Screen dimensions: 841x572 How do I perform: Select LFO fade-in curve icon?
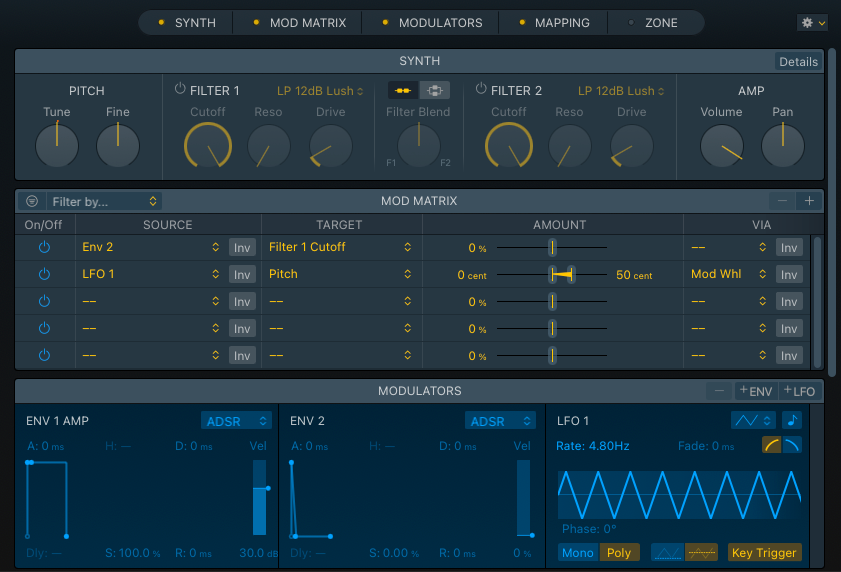click(771, 445)
